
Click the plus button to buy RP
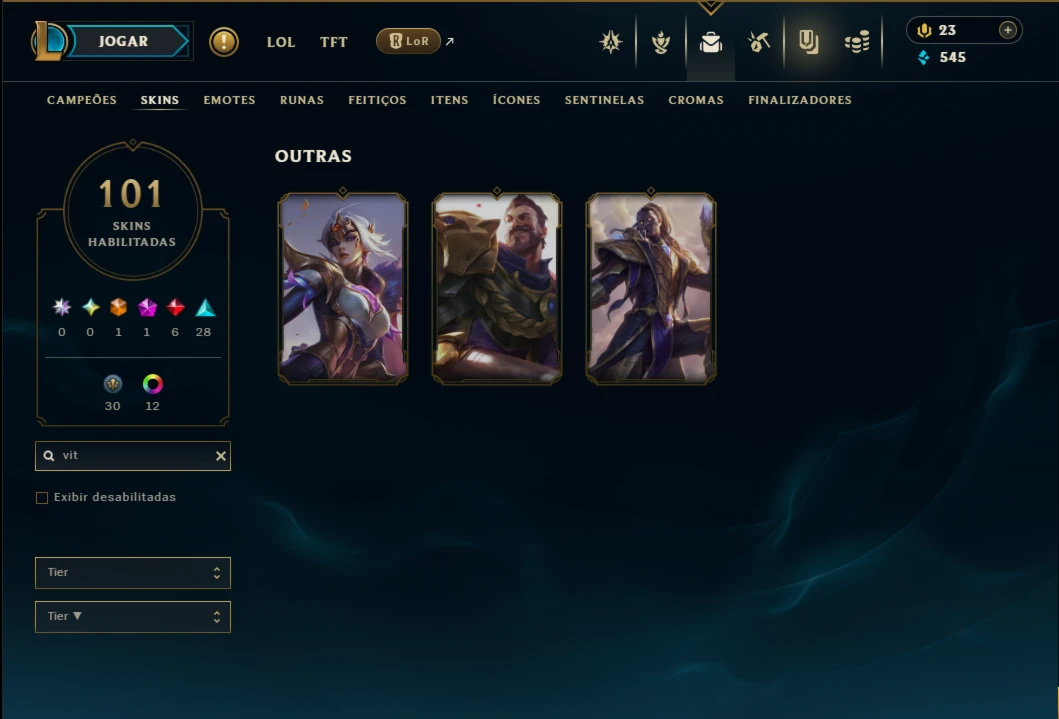[x=1008, y=30]
